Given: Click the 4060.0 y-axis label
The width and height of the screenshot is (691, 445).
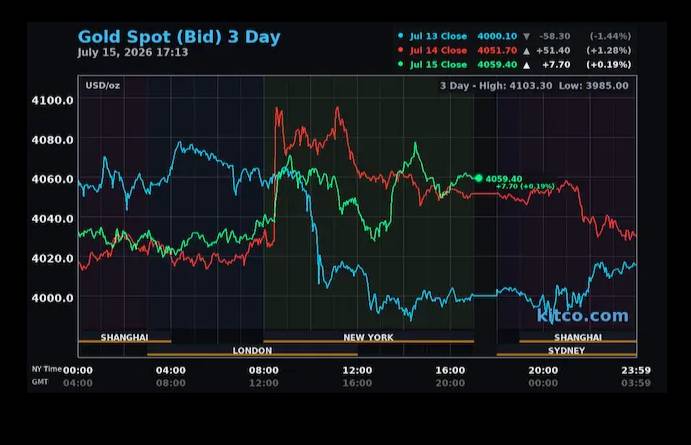Looking at the screenshot, I should (x=52, y=179).
